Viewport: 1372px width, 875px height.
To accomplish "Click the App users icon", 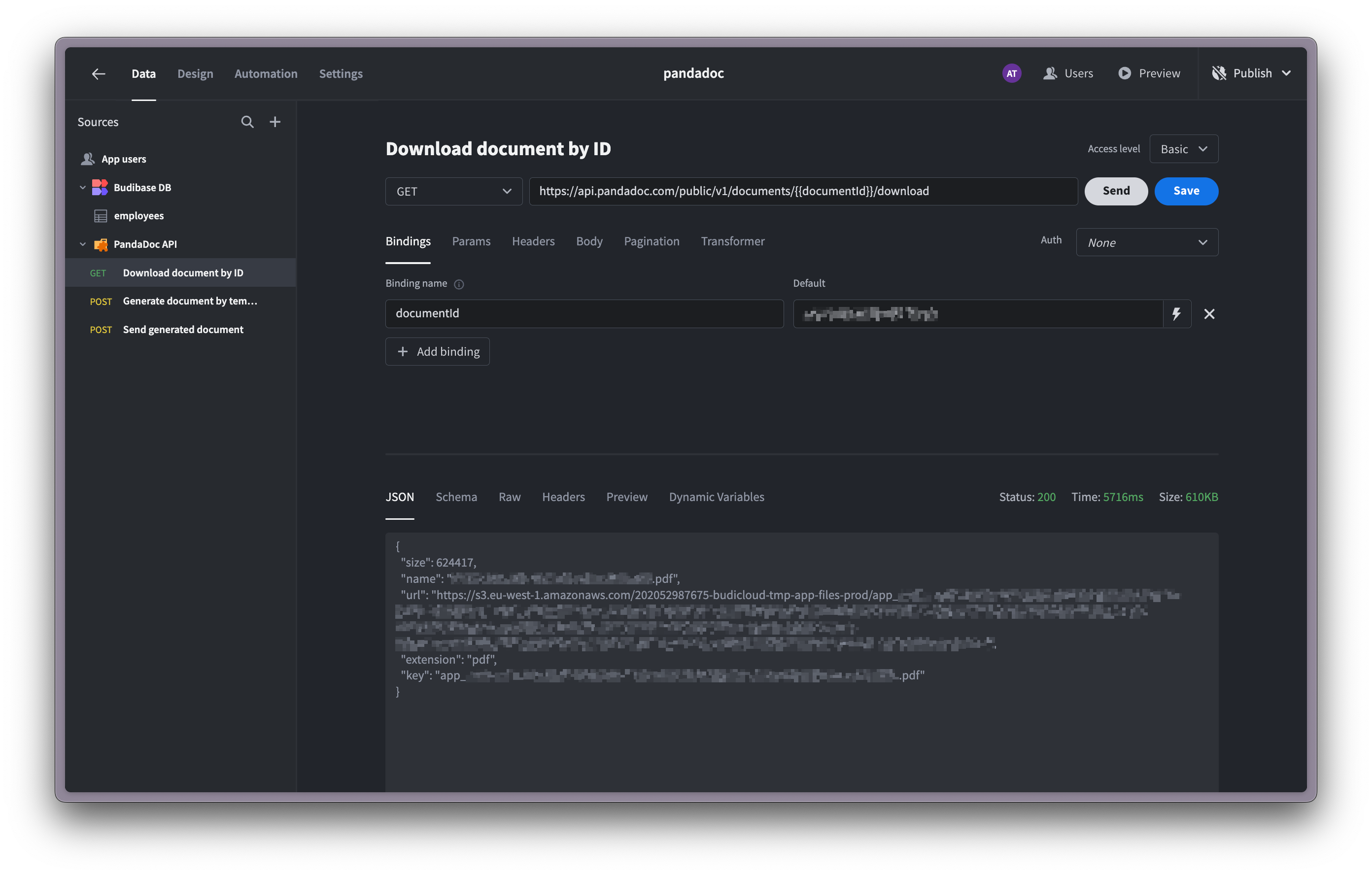I will [88, 159].
